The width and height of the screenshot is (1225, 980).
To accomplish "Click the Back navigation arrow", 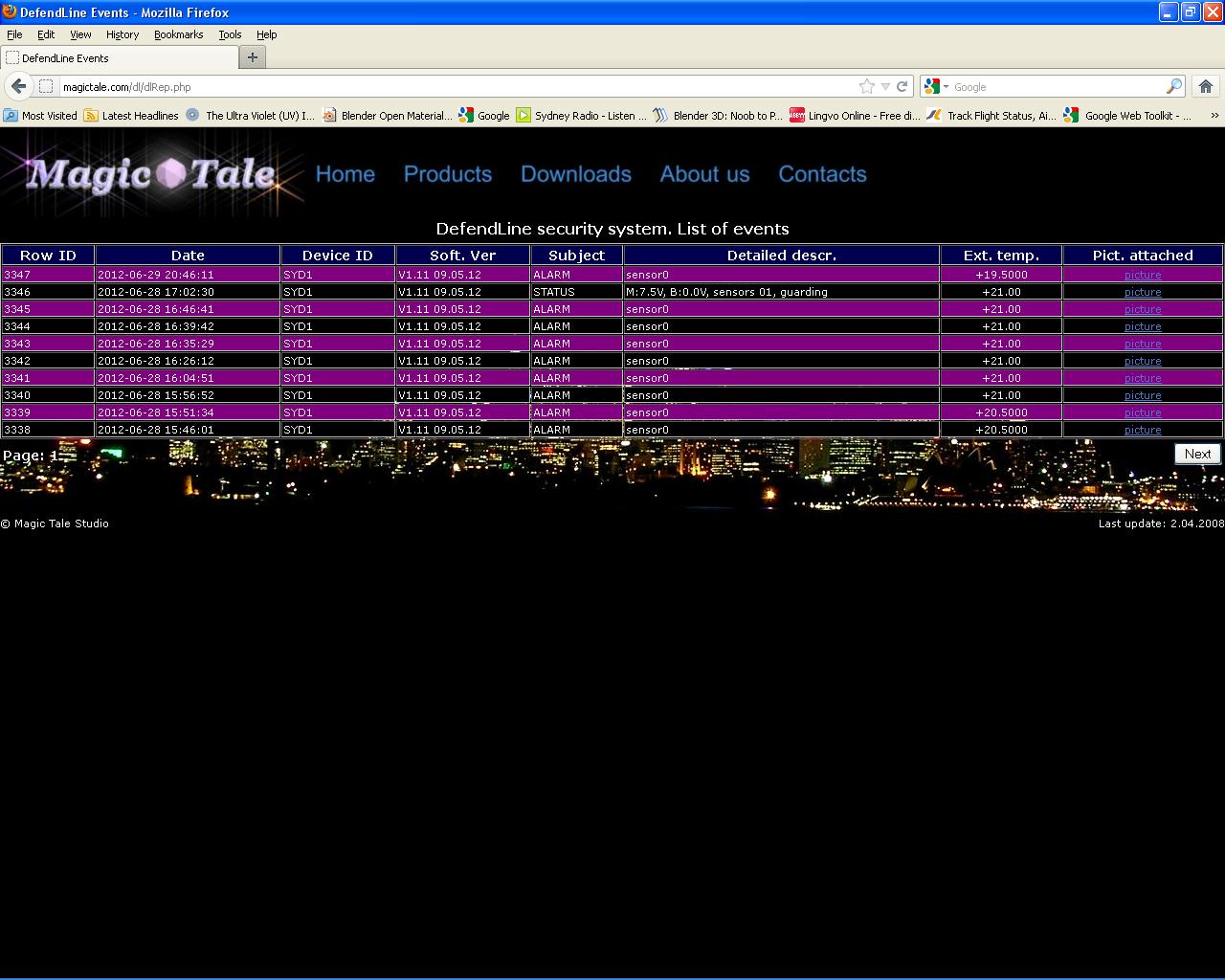I will click(17, 86).
